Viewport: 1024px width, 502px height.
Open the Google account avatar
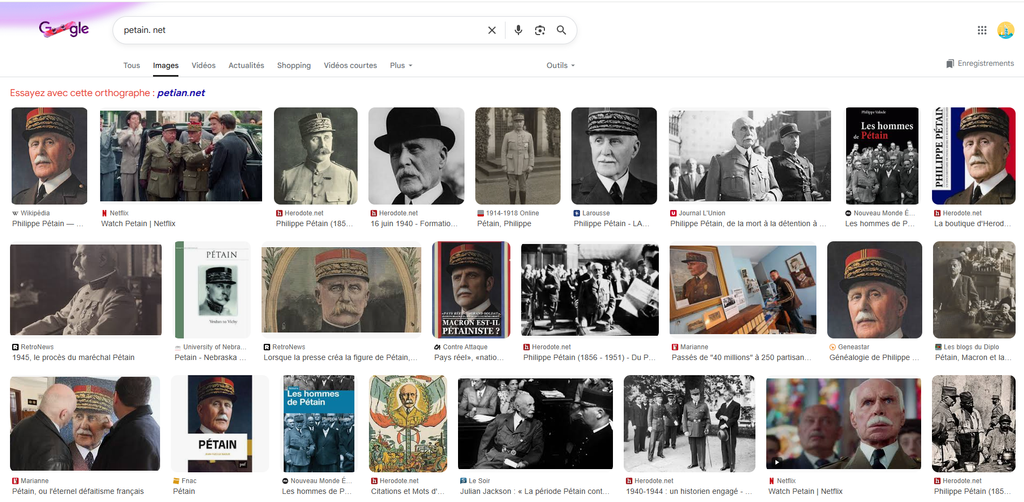pos(1005,31)
